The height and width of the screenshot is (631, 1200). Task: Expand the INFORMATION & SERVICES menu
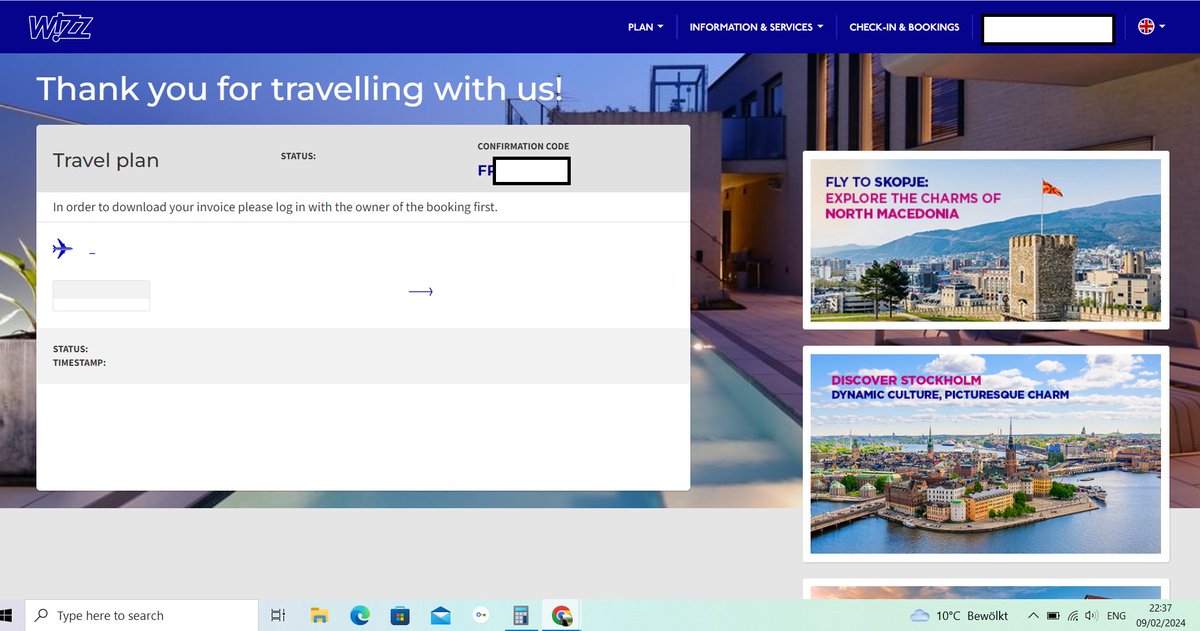tap(756, 27)
